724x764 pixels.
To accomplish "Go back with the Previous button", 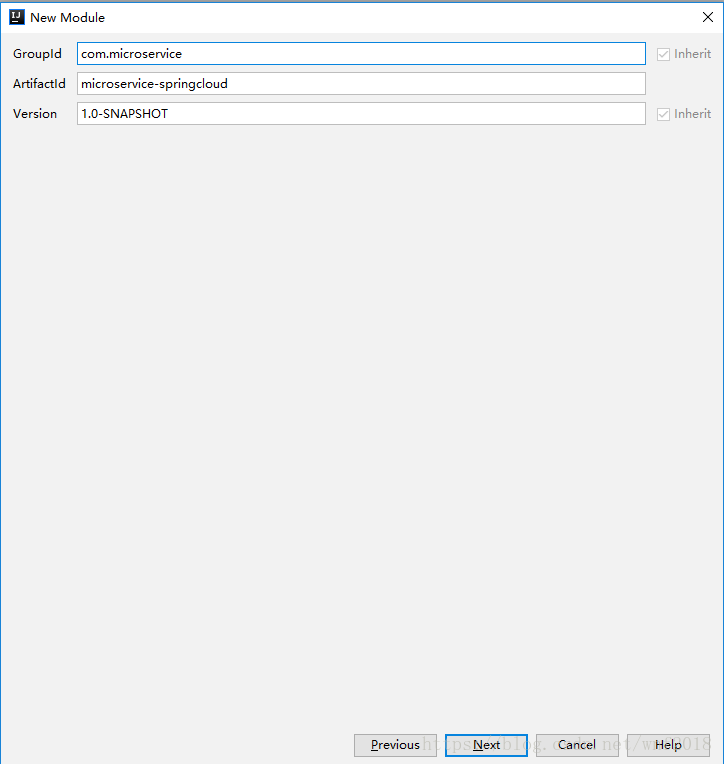I will pyautogui.click(x=395, y=745).
